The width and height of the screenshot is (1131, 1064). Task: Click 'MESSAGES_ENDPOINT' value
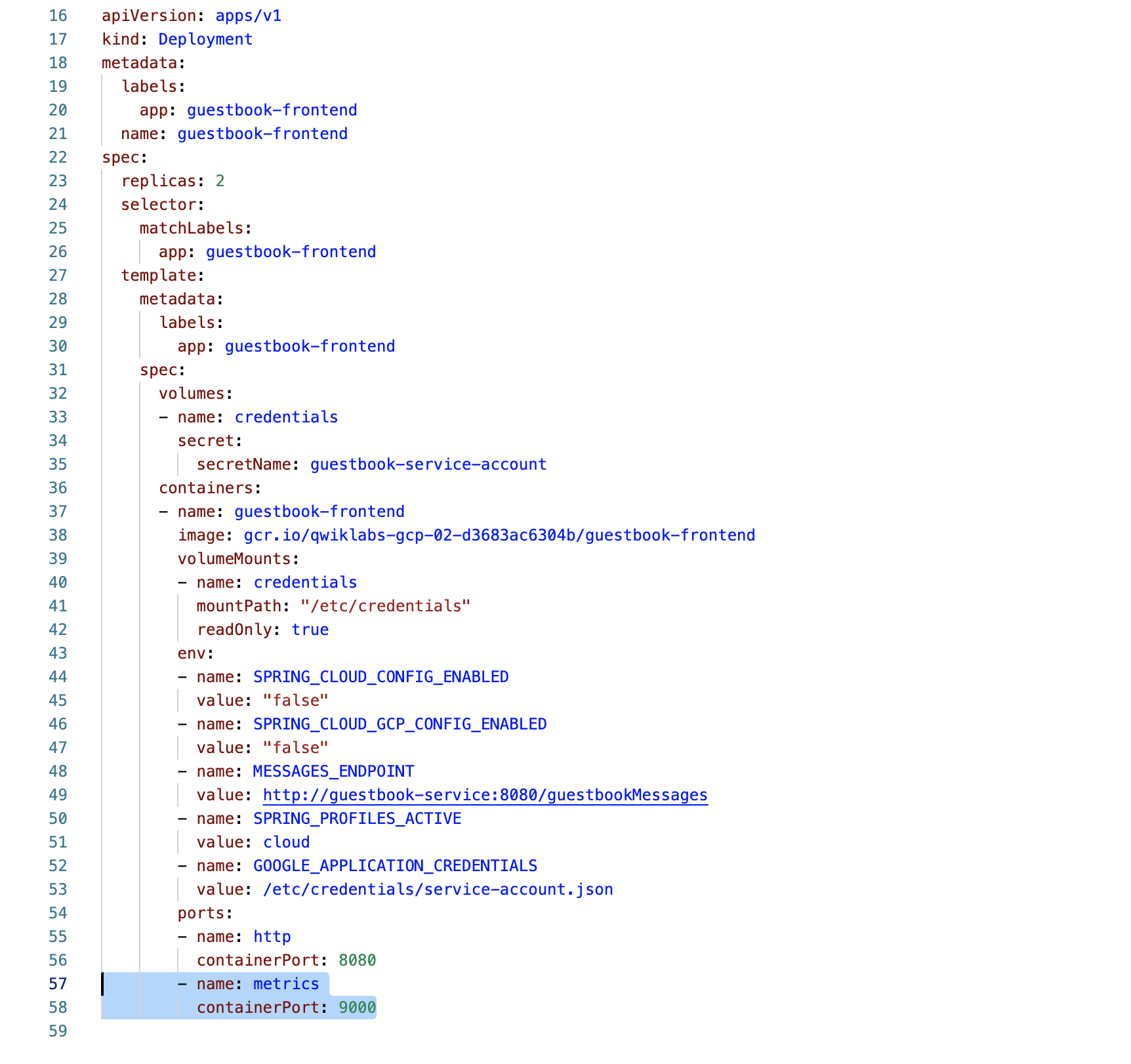click(x=334, y=771)
